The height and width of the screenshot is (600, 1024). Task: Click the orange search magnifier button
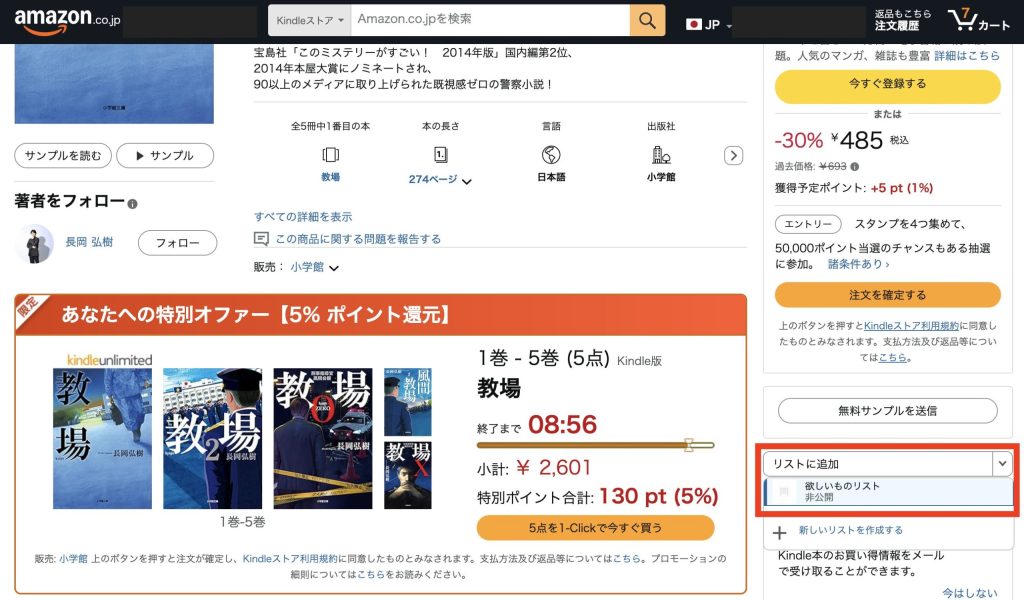click(647, 20)
